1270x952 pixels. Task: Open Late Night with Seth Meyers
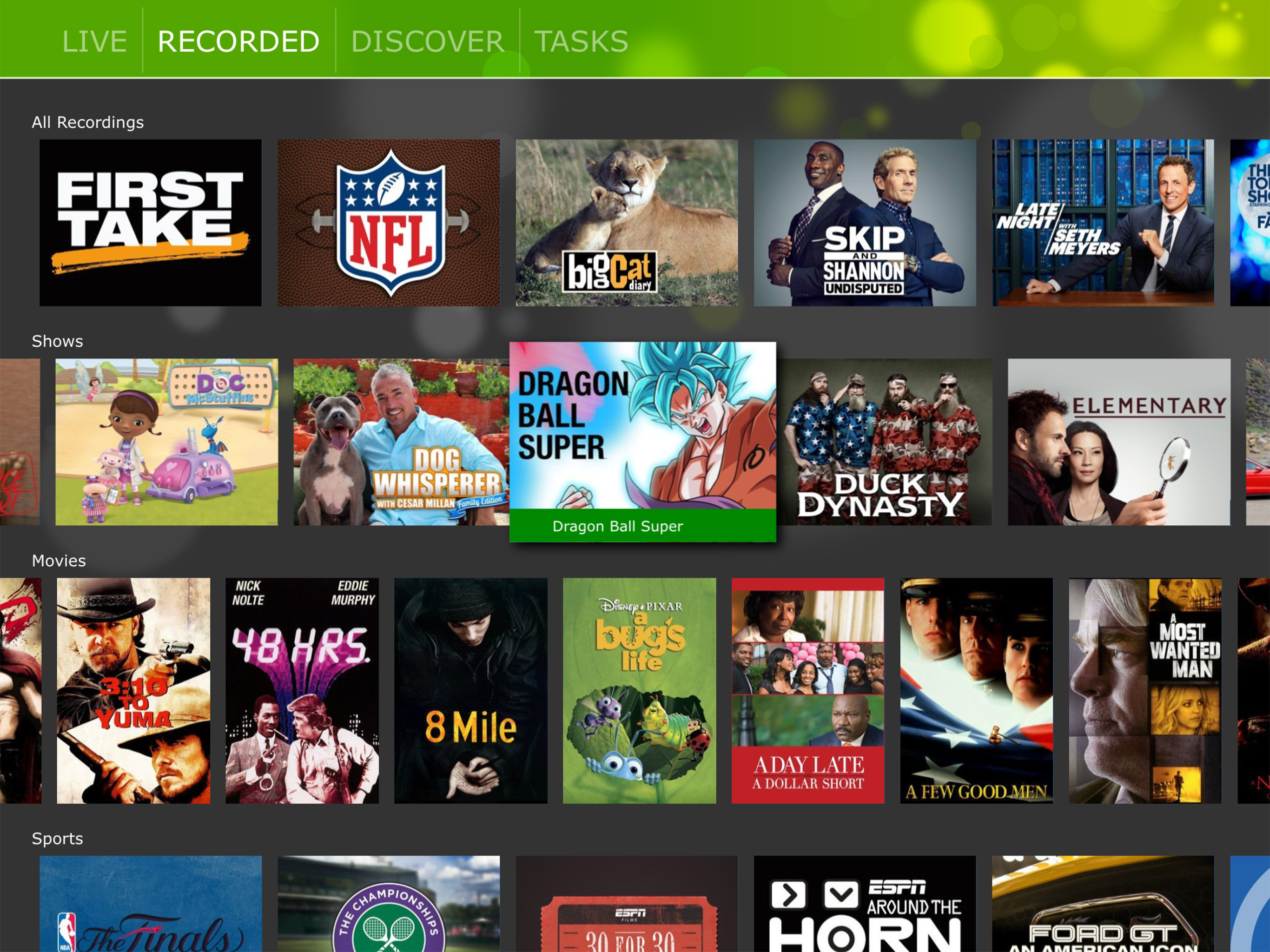click(1103, 223)
